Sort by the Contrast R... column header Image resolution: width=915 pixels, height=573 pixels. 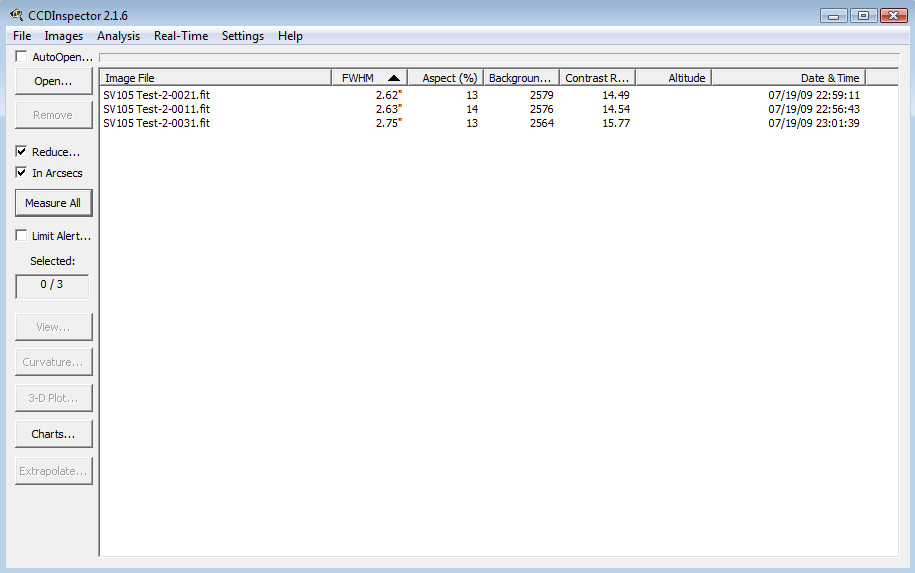(598, 78)
